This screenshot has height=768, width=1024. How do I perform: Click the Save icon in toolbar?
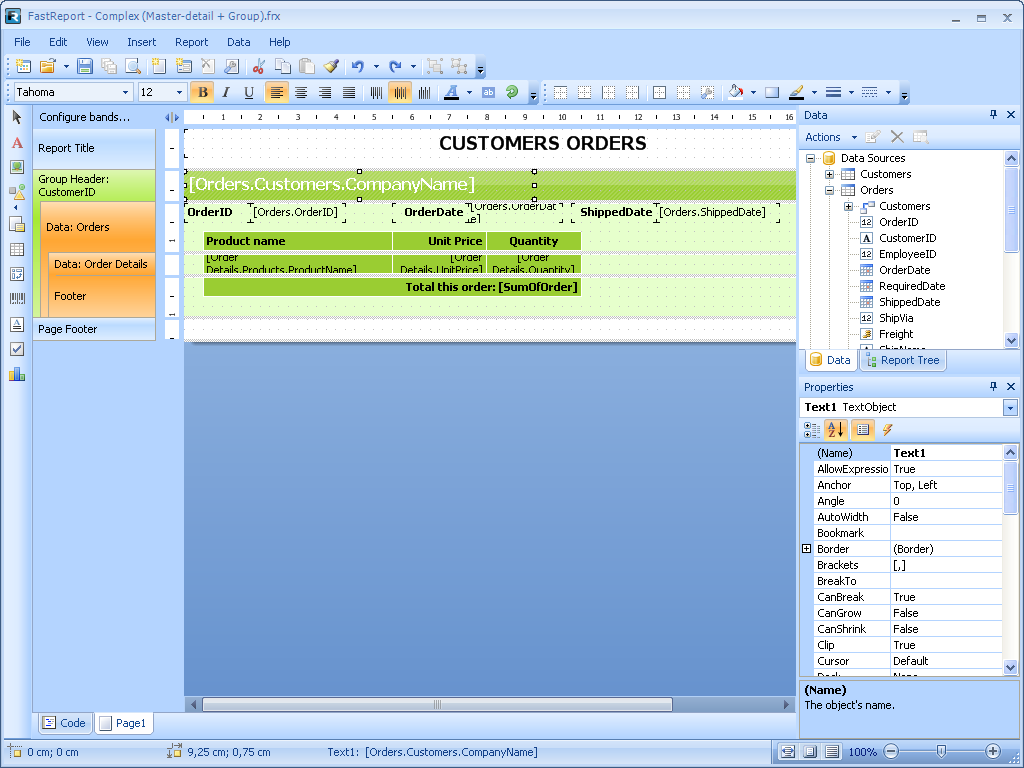[x=85, y=66]
